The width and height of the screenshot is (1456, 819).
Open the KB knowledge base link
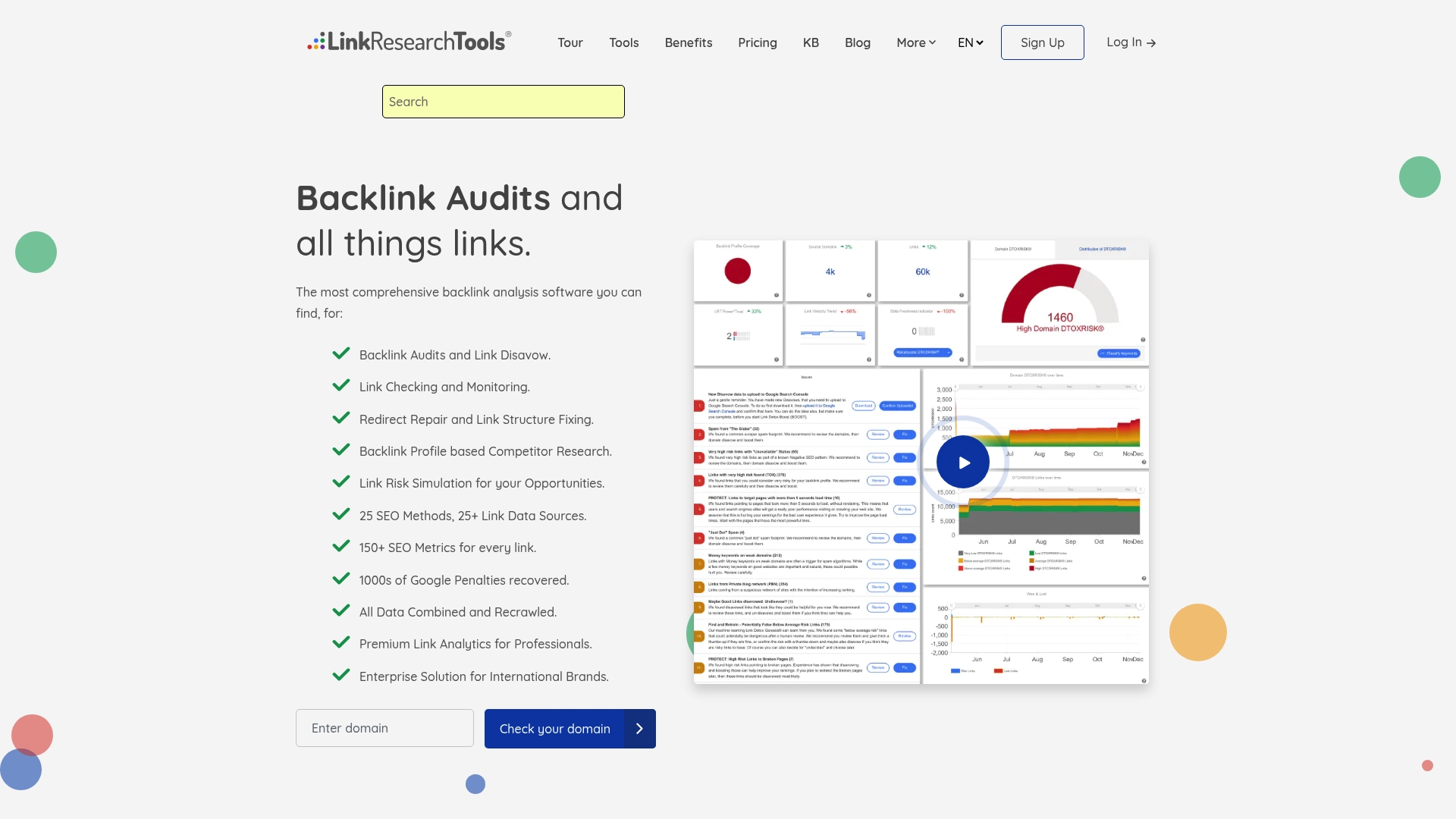[x=811, y=42]
